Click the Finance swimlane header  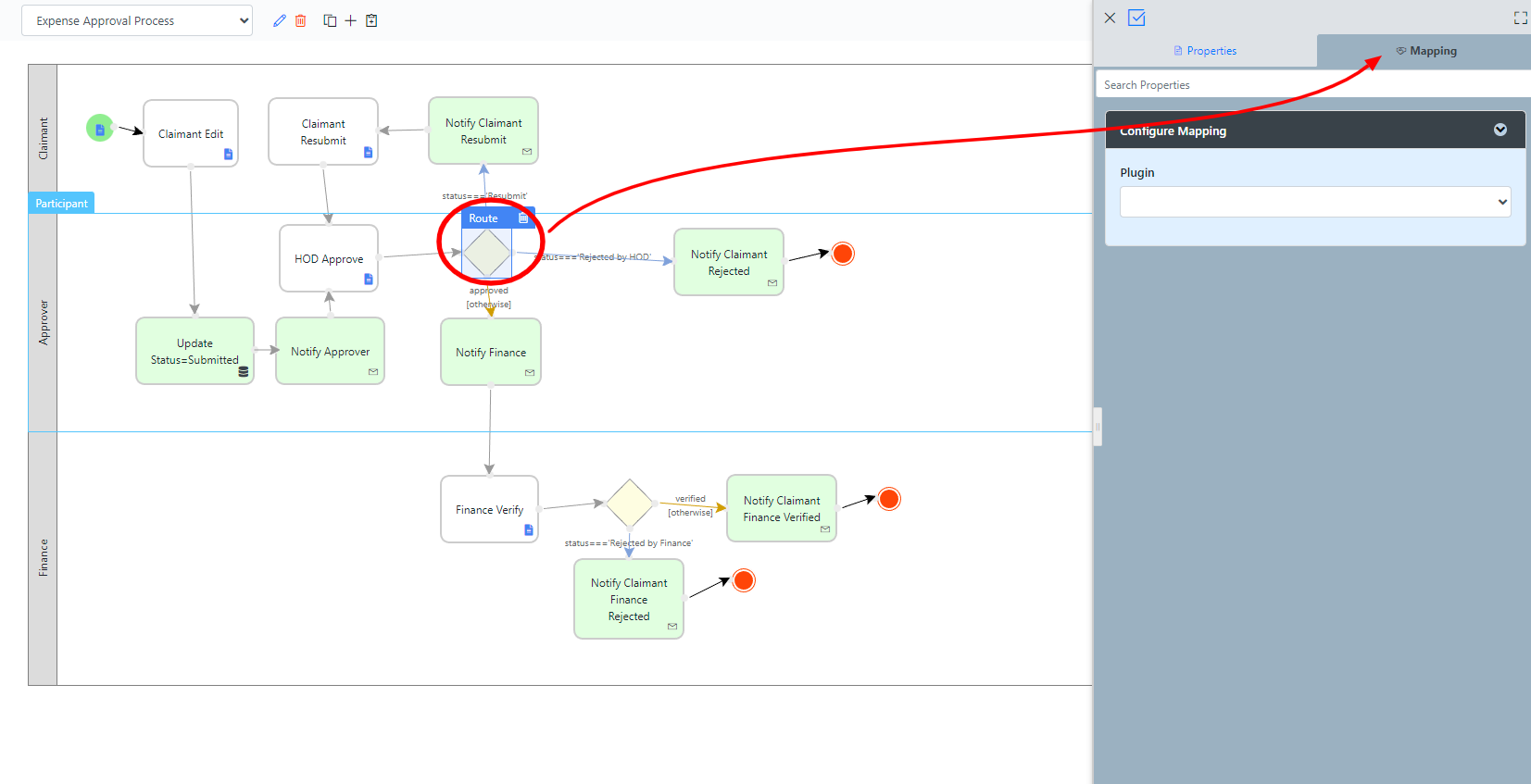point(43,558)
